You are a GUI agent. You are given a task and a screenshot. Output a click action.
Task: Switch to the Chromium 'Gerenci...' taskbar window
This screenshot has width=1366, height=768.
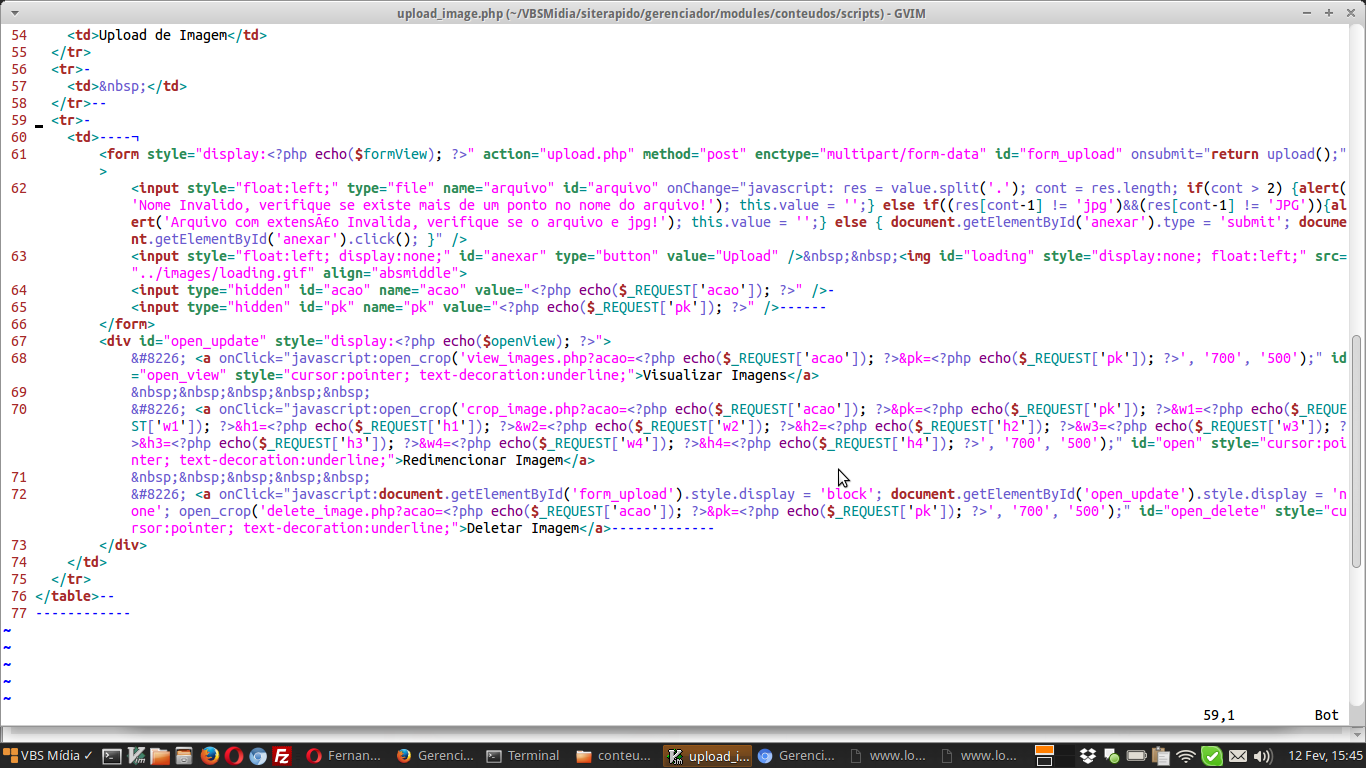pyautogui.click(x=796, y=756)
